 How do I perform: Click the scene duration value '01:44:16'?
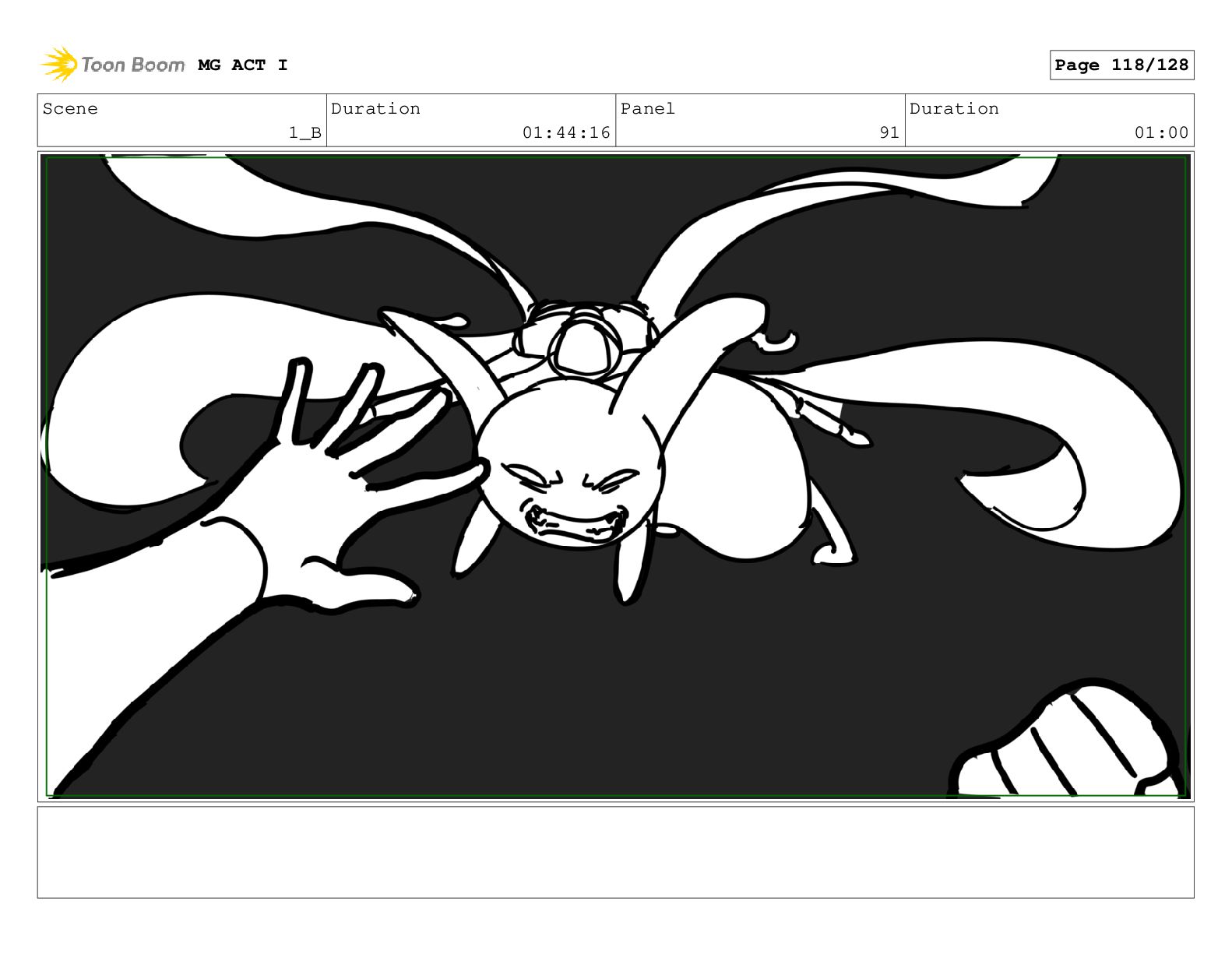pos(567,133)
